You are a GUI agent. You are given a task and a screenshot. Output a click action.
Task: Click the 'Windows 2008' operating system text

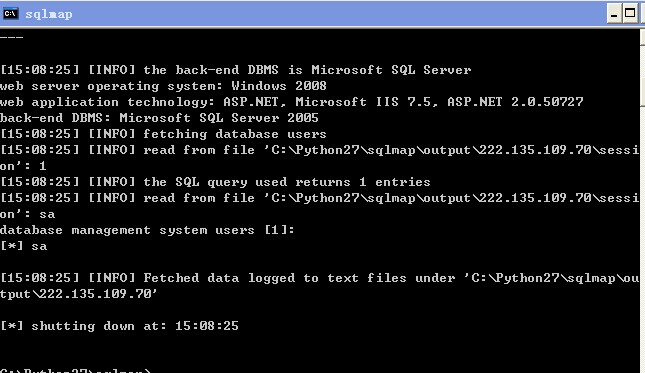(279, 86)
